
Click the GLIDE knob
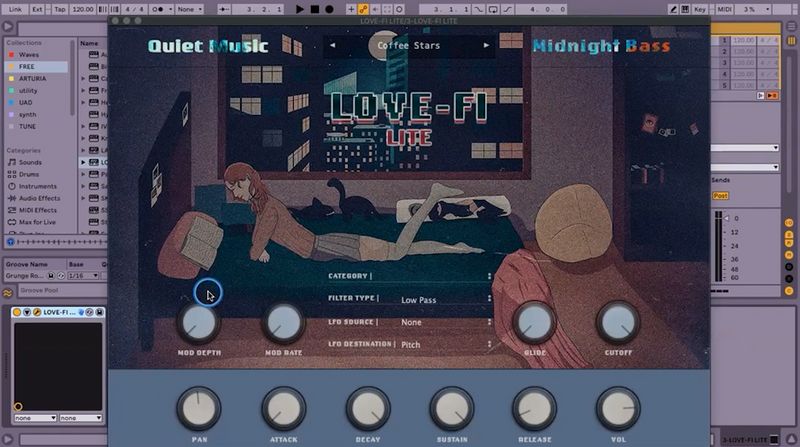[x=534, y=322]
